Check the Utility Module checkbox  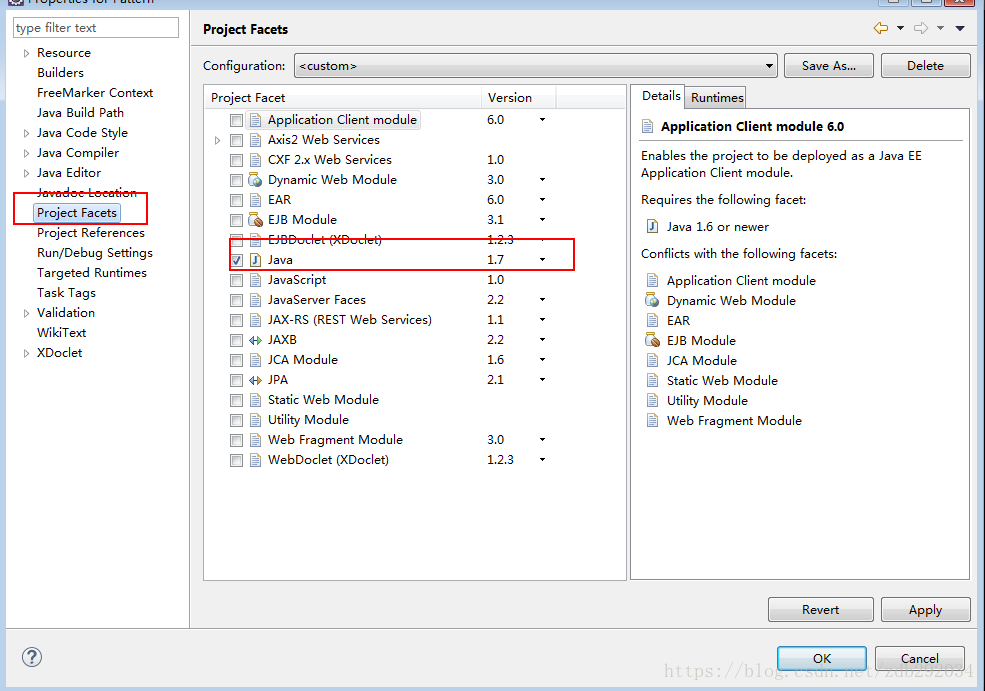click(x=236, y=420)
